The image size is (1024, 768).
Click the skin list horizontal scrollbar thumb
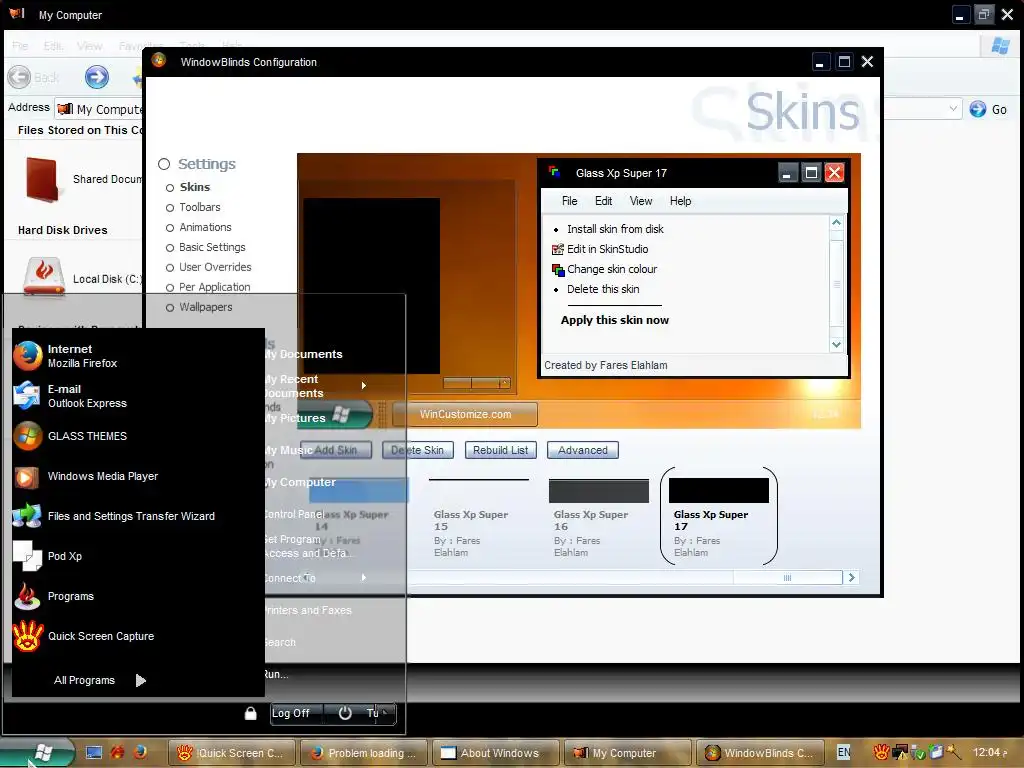click(788, 577)
